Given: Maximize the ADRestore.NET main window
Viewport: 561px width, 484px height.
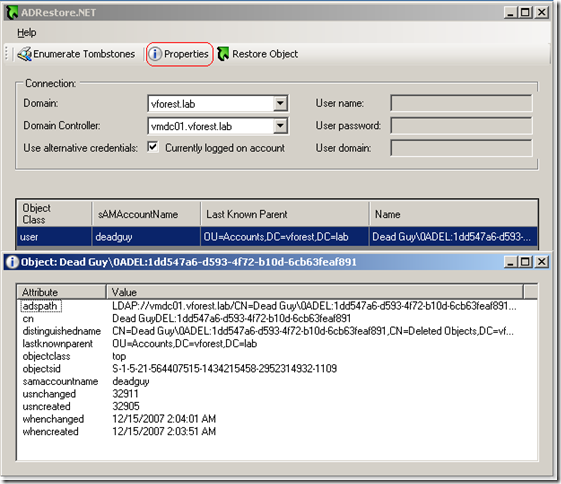Looking at the screenshot, I should [x=525, y=13].
